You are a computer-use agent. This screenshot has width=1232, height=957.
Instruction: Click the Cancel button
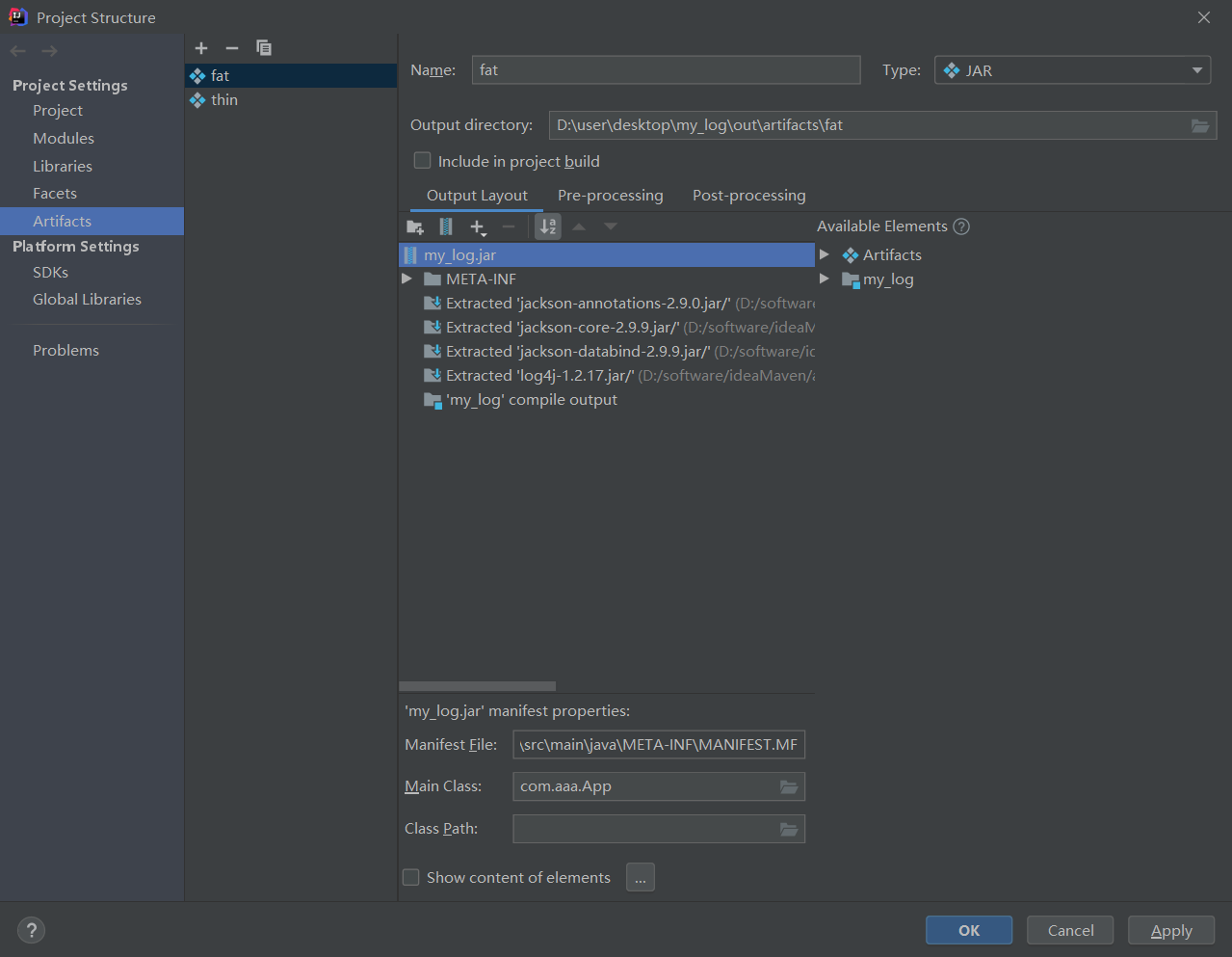(1070, 930)
